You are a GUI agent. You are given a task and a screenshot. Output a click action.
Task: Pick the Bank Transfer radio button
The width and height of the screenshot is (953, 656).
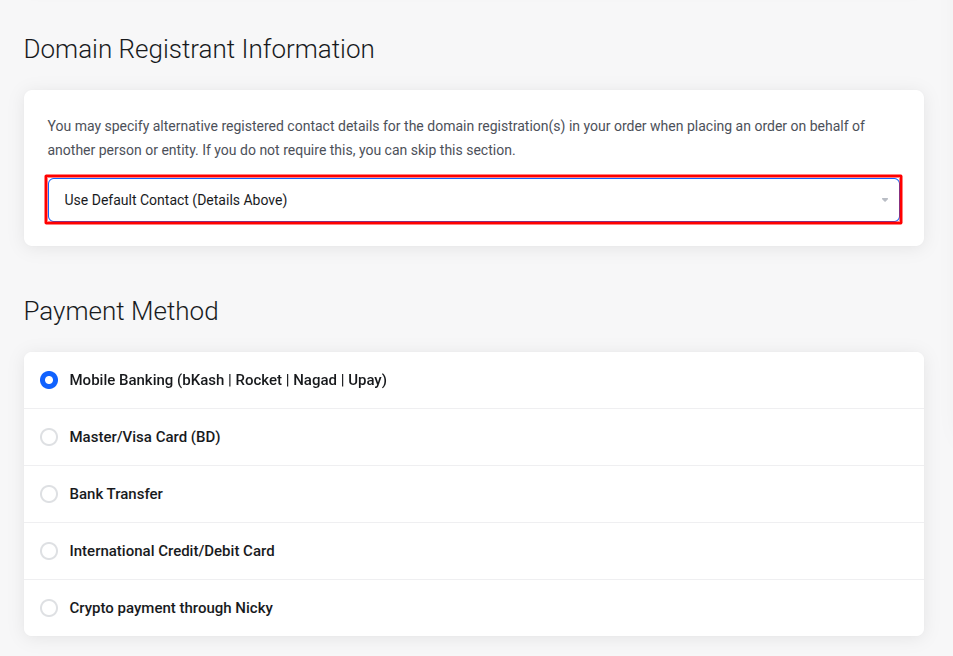tap(49, 494)
